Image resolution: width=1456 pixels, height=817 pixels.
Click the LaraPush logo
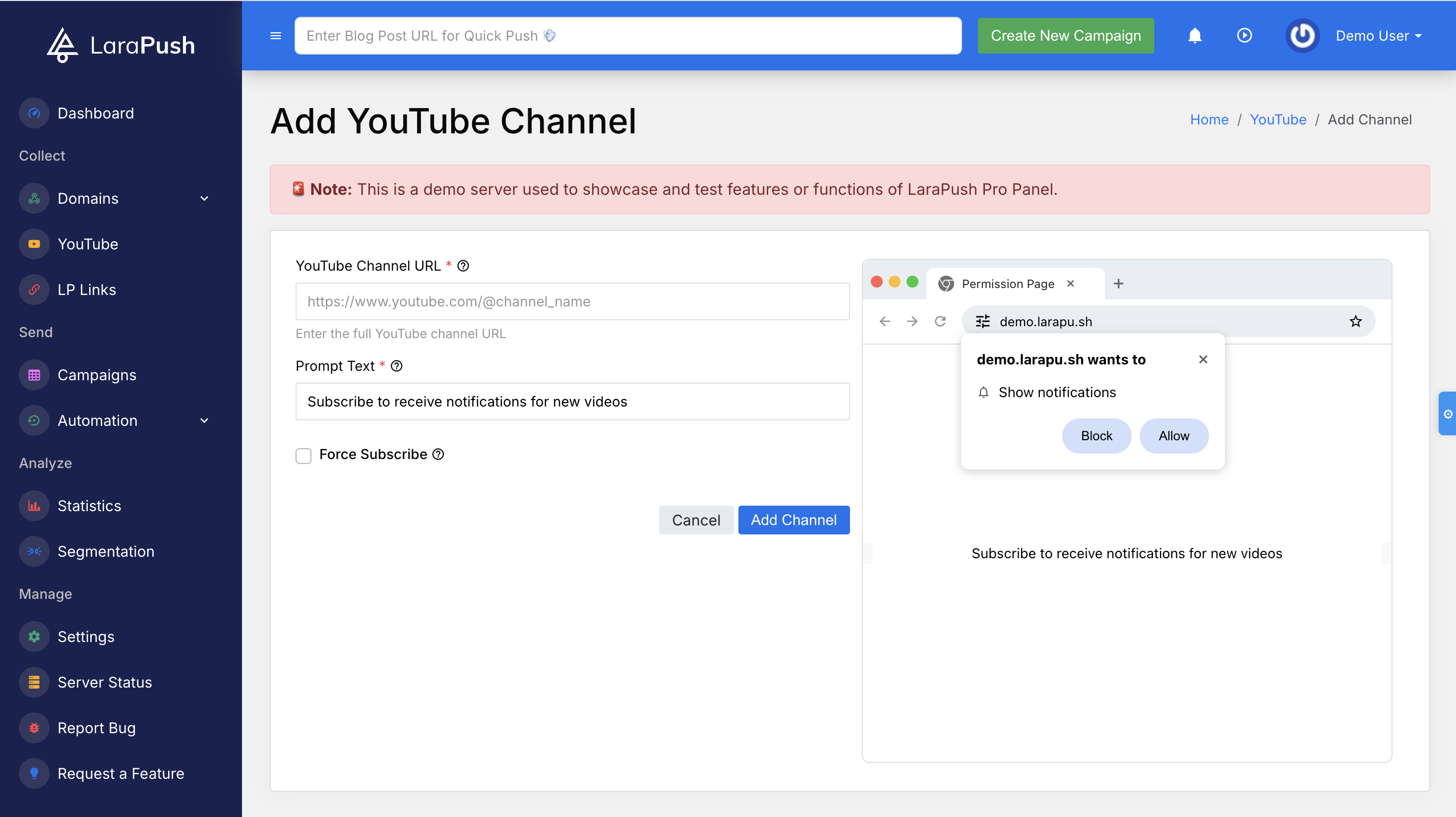click(x=121, y=45)
